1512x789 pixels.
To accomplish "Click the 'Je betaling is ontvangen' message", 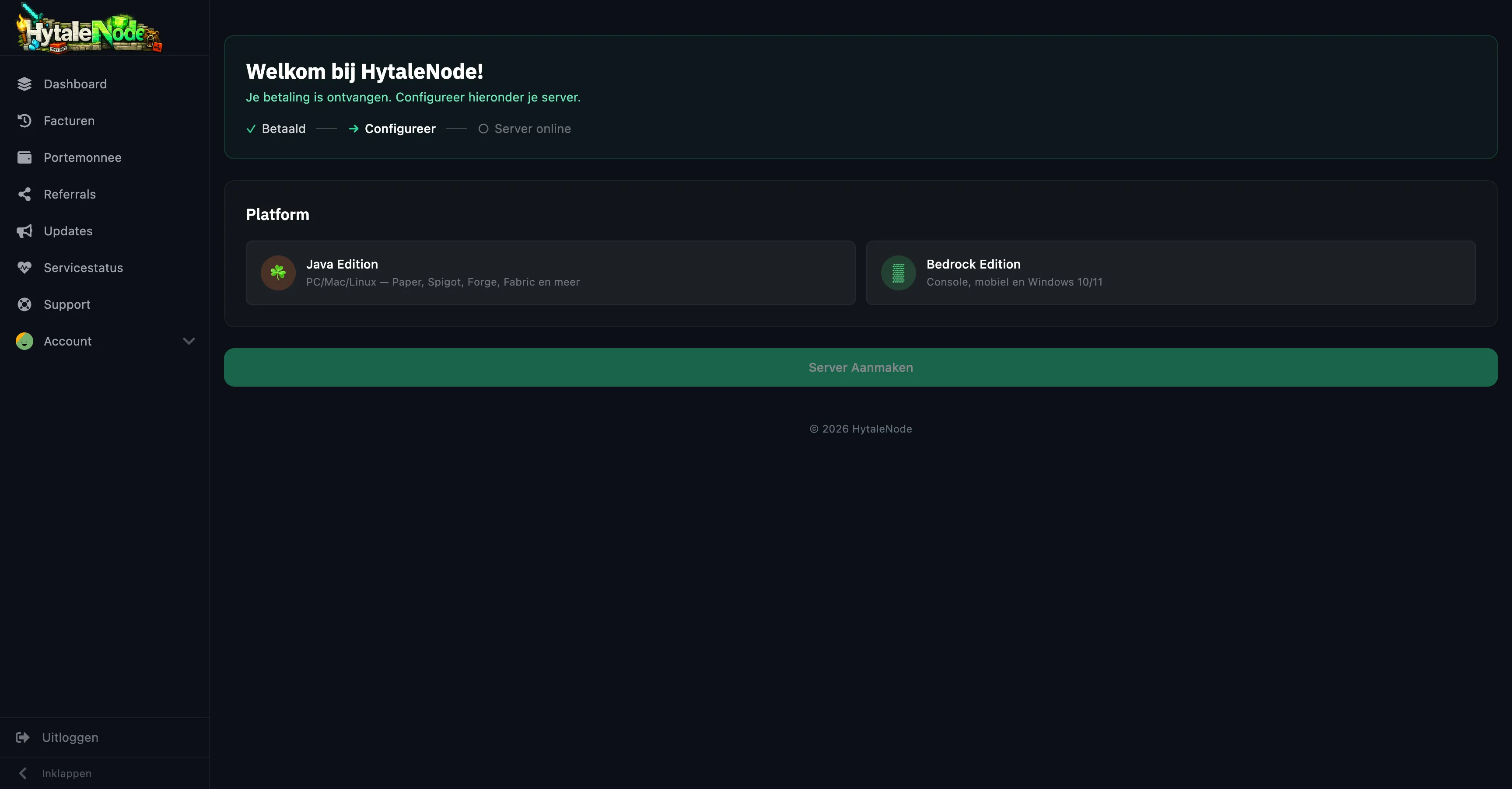I will [413, 98].
